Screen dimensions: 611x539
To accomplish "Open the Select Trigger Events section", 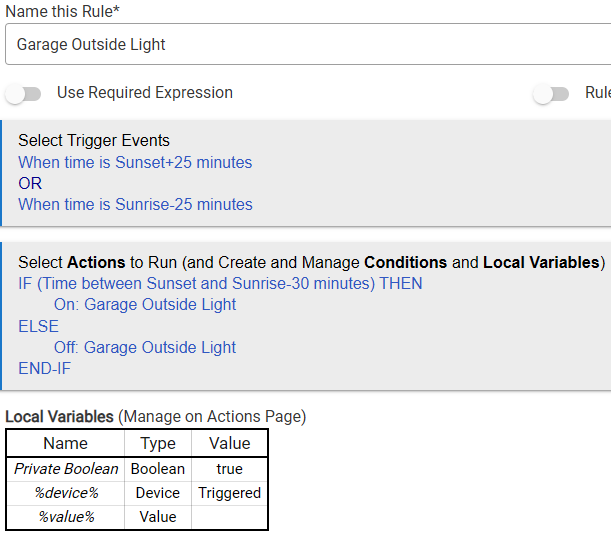I will click(x=94, y=141).
